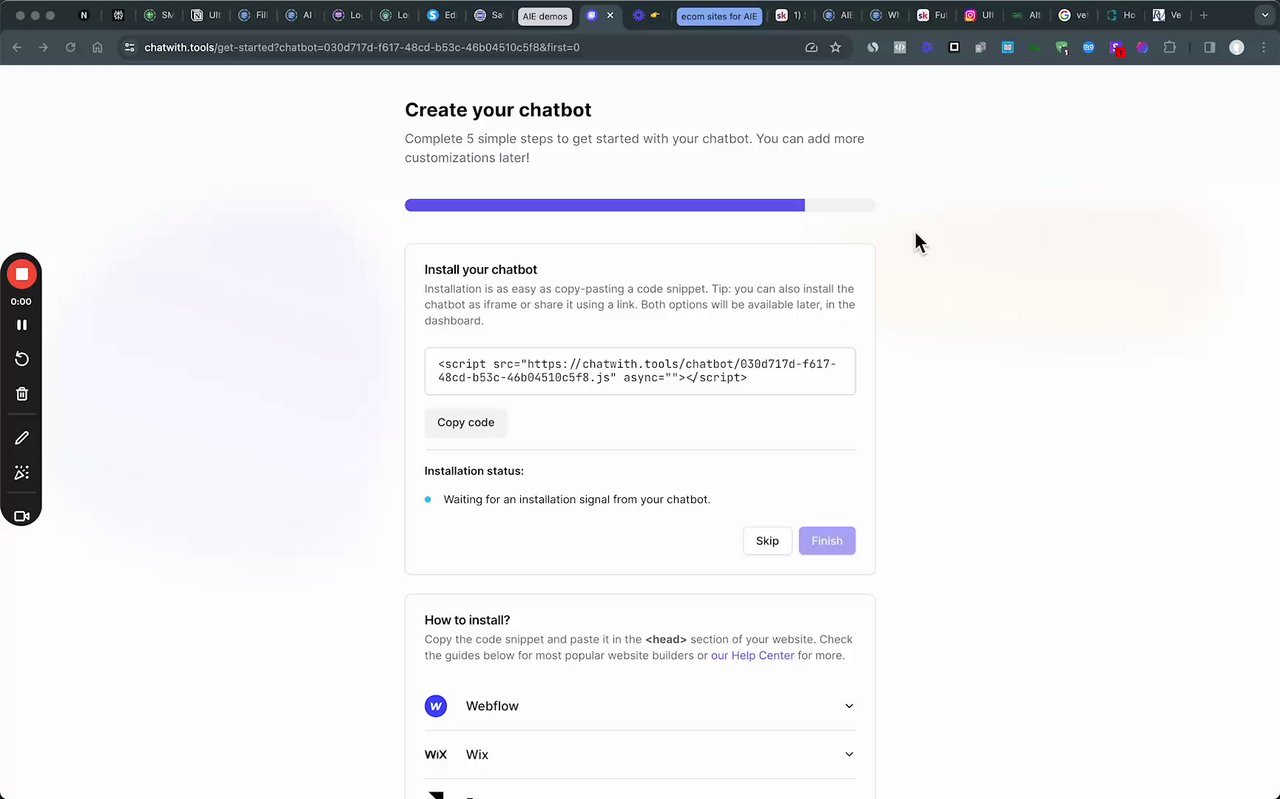Switch to the blue S 'Ed' tab

tap(441, 15)
